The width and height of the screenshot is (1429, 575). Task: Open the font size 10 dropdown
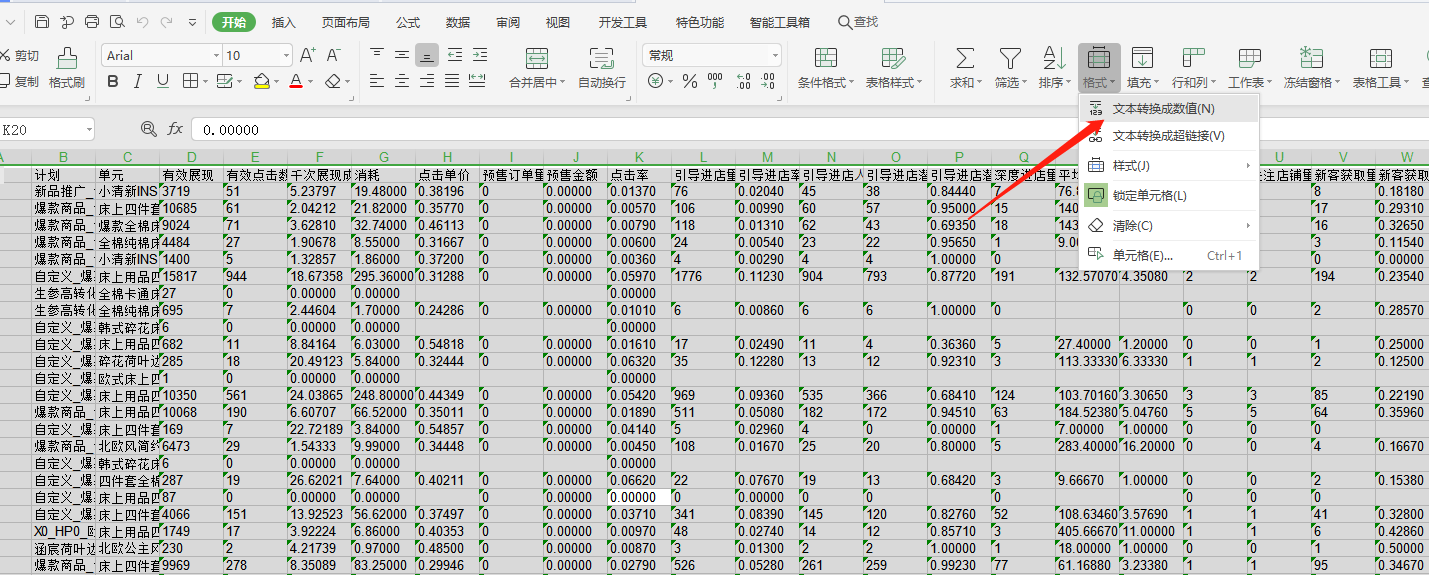[287, 56]
